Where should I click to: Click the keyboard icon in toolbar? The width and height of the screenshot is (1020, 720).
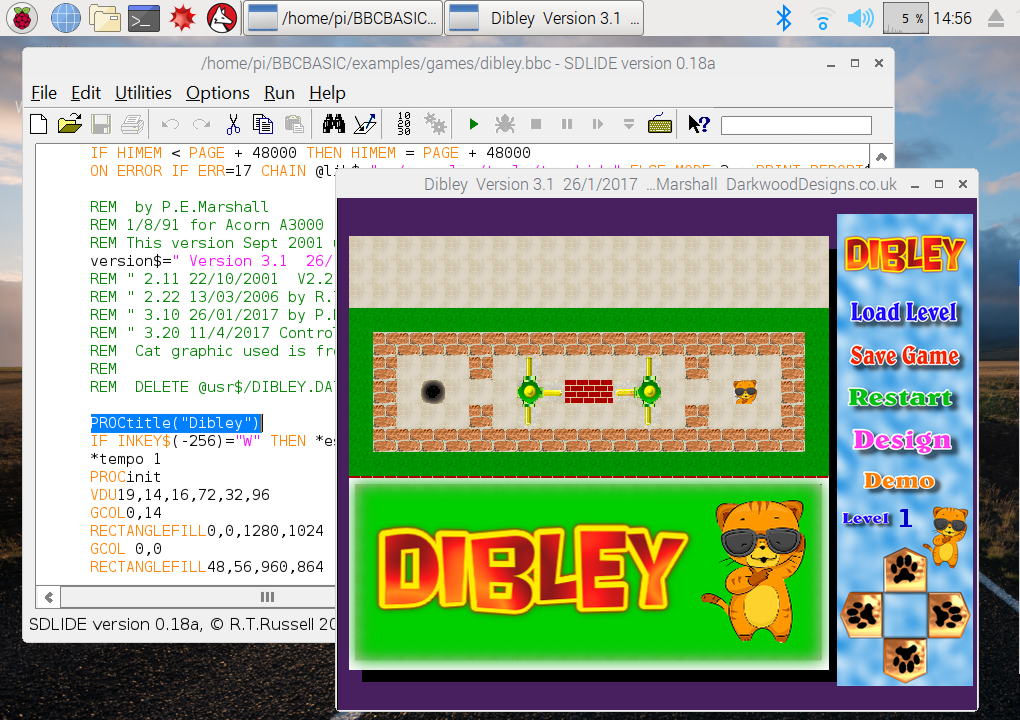tap(660, 124)
